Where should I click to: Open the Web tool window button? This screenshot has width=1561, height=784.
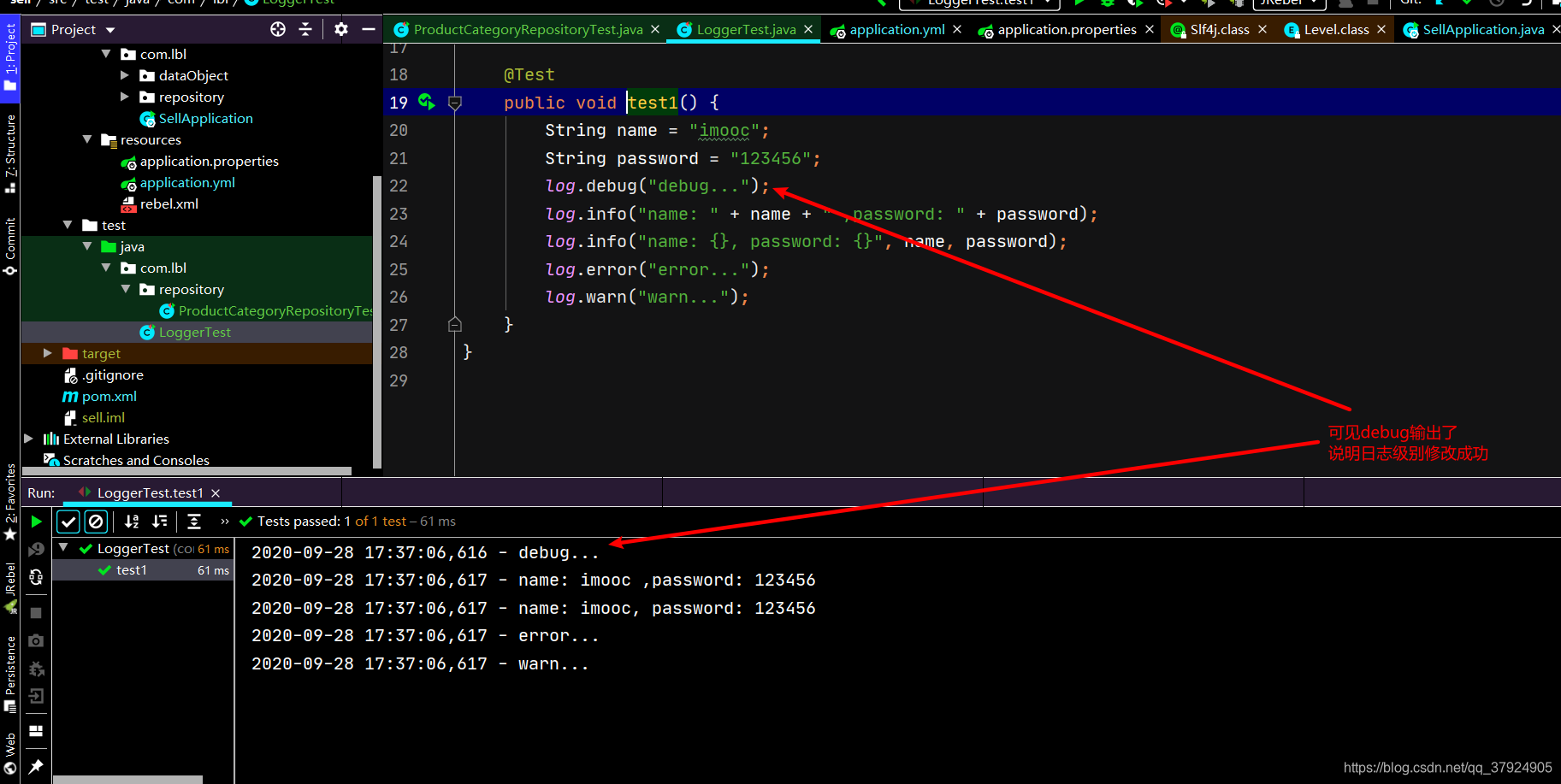(9, 752)
